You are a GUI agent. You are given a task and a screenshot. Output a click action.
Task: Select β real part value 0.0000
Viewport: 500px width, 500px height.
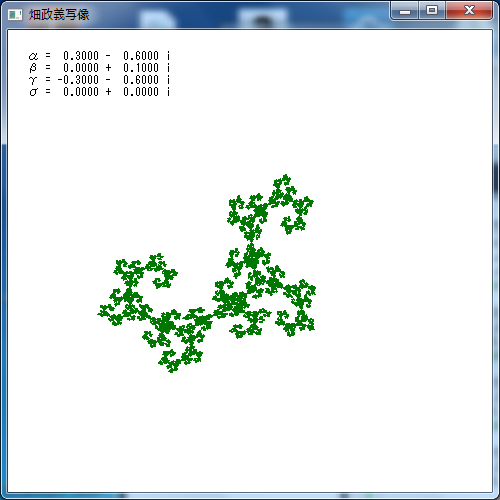point(81,68)
